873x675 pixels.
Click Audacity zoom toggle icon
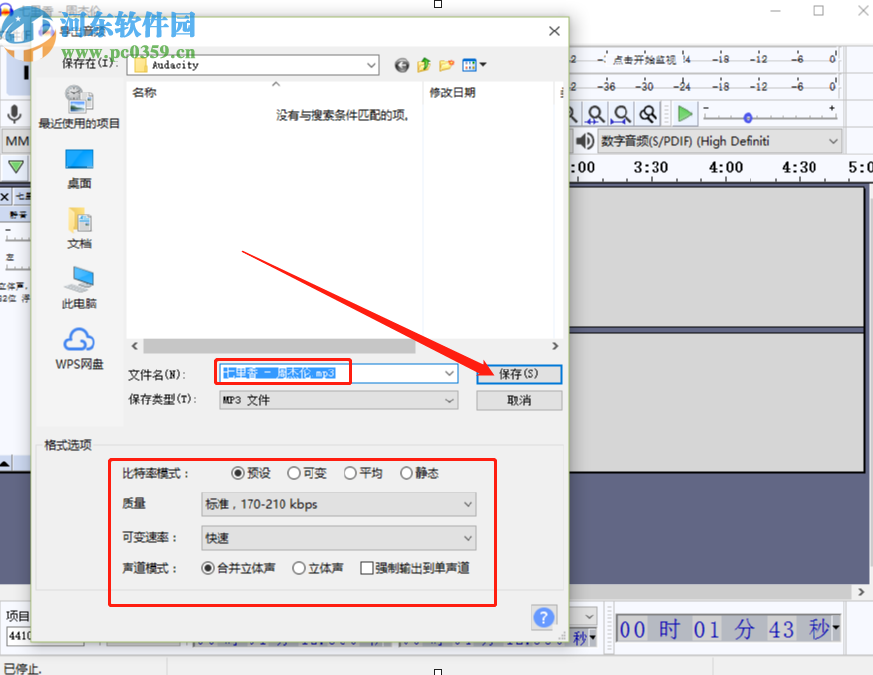tap(648, 114)
